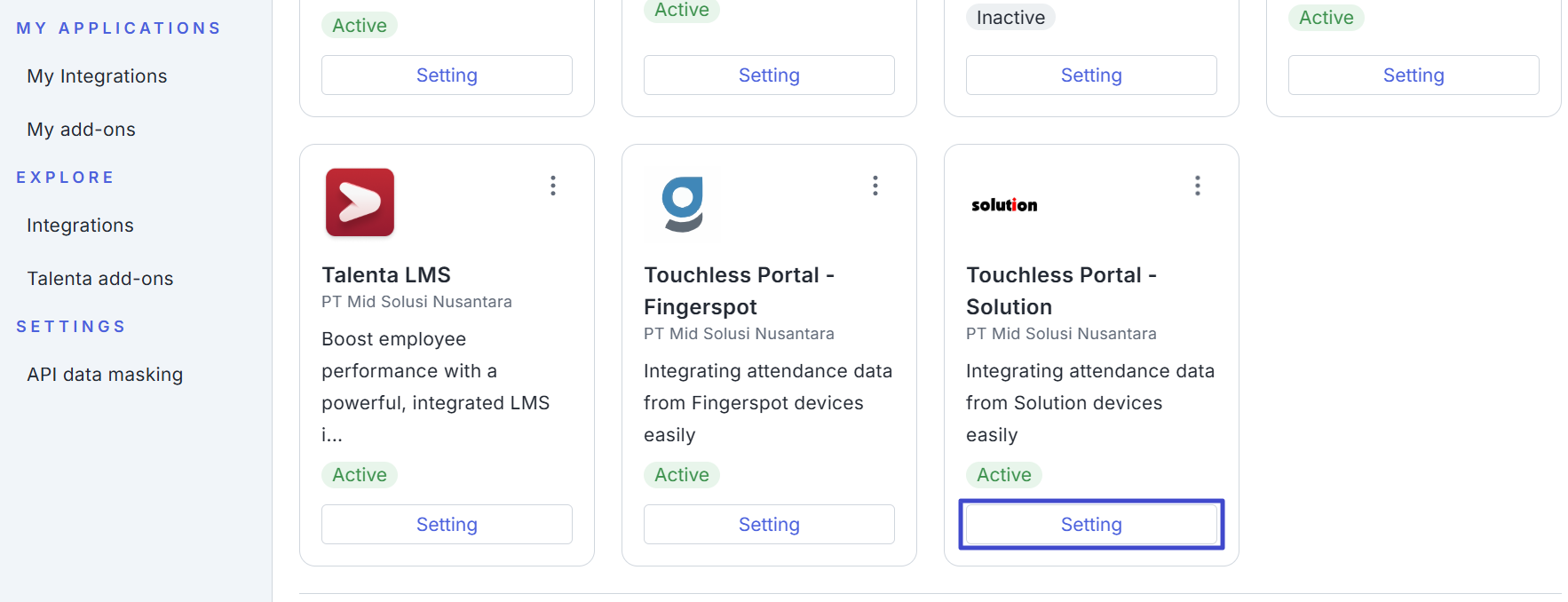1568x602 pixels.
Task: Click Touchless Portal - Fingerspot title
Action: click(x=739, y=291)
